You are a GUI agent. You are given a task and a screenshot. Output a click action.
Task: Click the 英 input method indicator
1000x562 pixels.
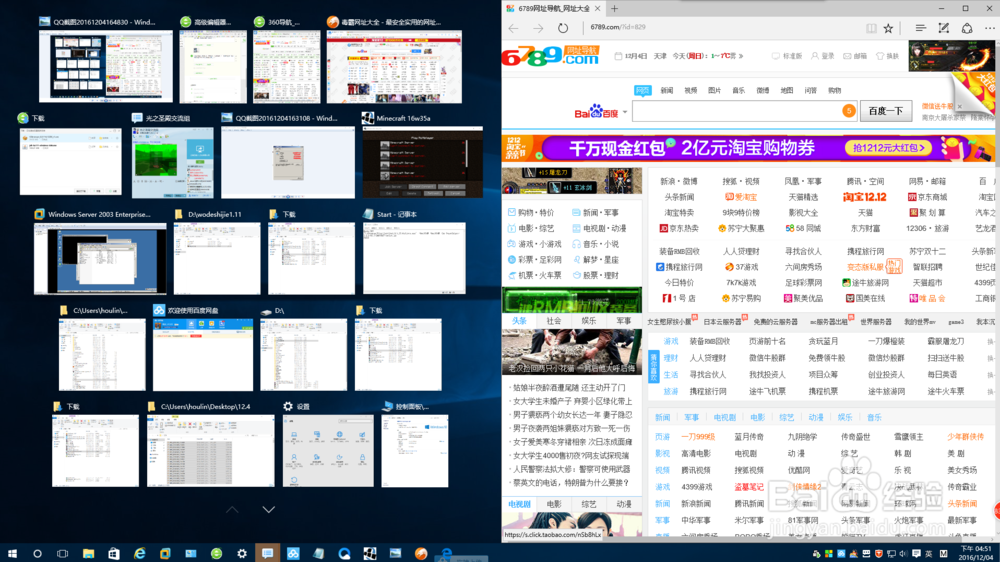click(929, 553)
